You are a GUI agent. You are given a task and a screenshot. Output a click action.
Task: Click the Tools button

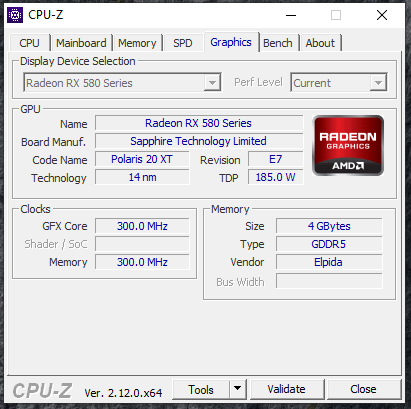tap(201, 389)
